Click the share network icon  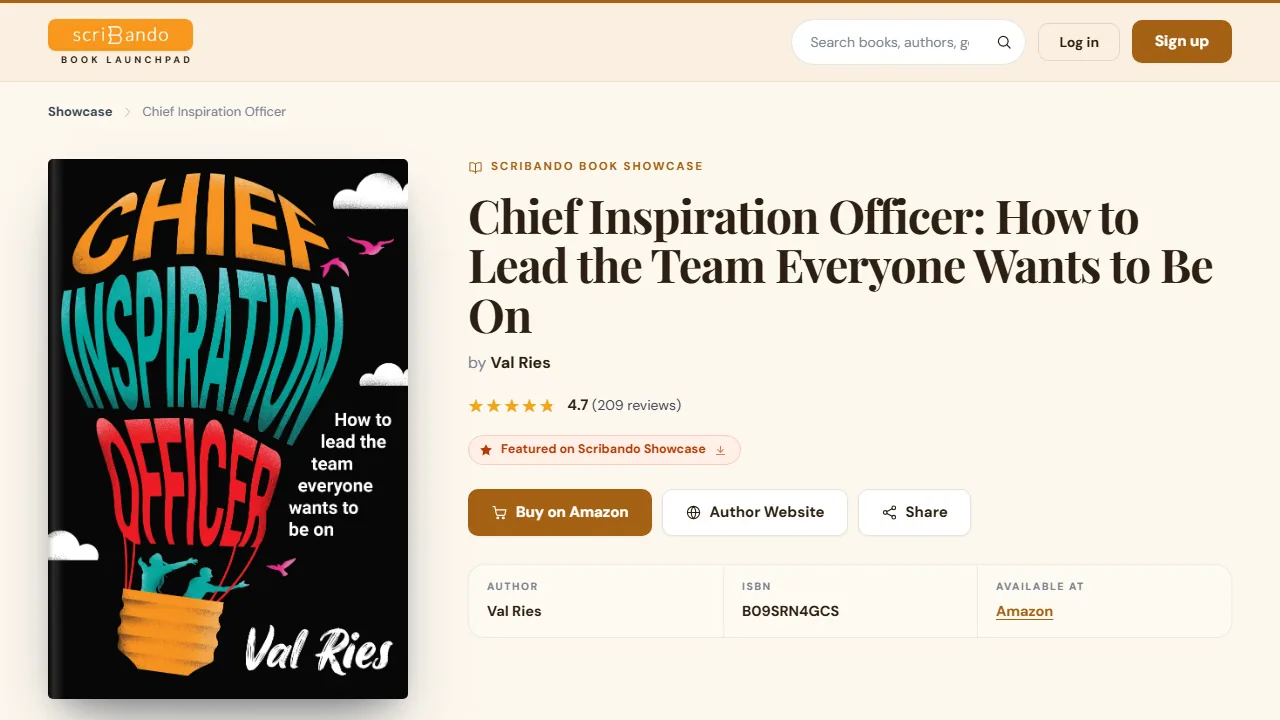889,513
